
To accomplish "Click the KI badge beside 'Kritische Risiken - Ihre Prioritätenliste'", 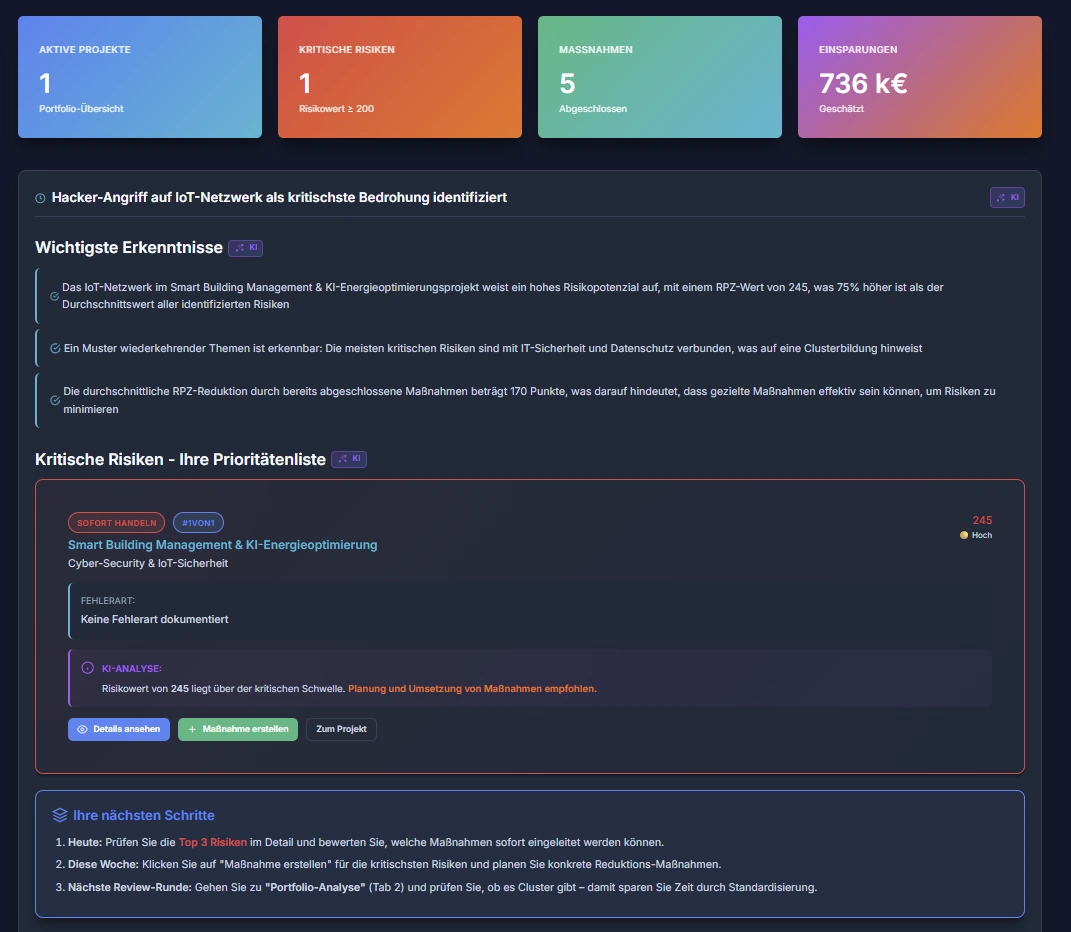I will [349, 458].
